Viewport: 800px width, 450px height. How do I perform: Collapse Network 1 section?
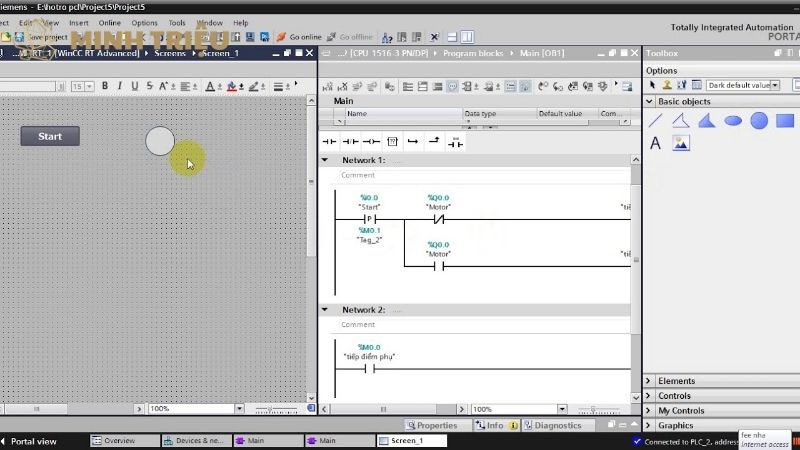coord(325,160)
